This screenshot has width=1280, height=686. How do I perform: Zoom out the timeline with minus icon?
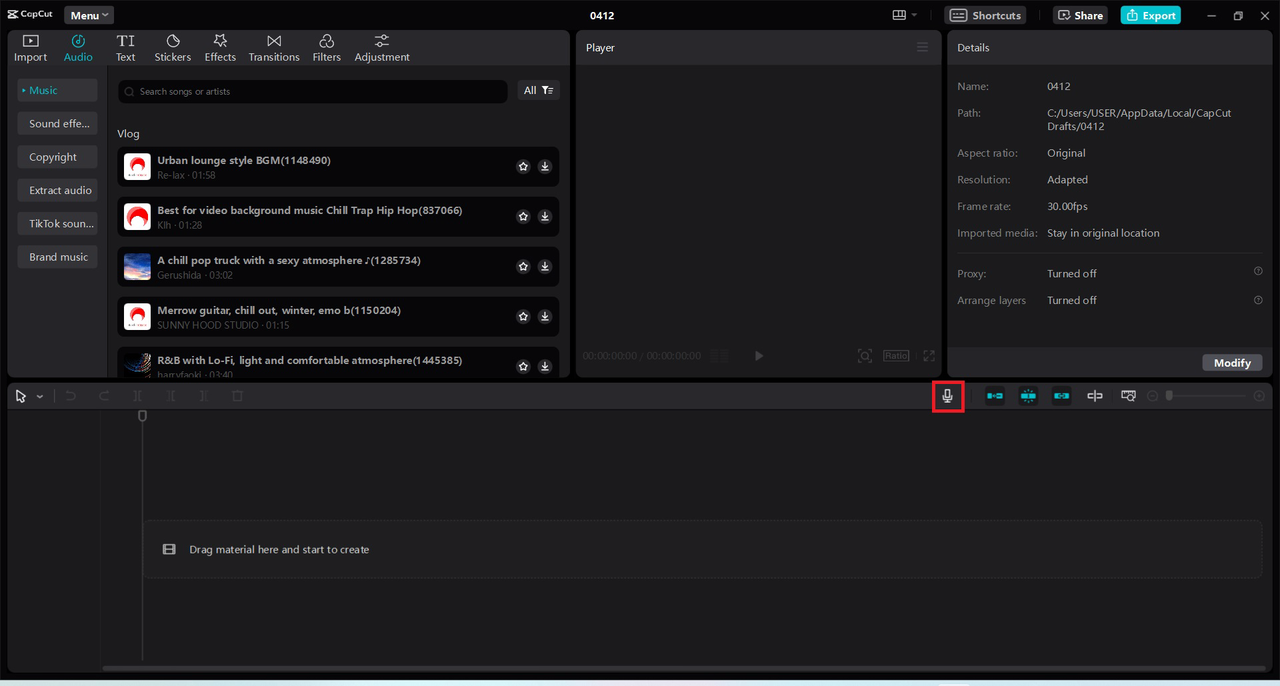1153,396
